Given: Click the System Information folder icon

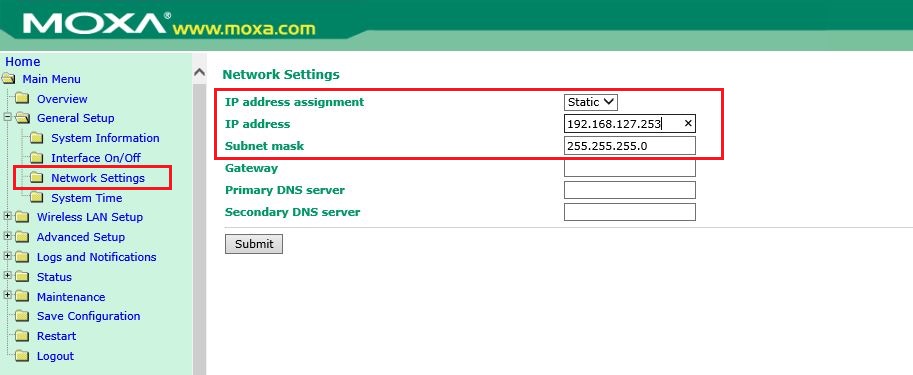Looking at the screenshot, I should 37,139.
